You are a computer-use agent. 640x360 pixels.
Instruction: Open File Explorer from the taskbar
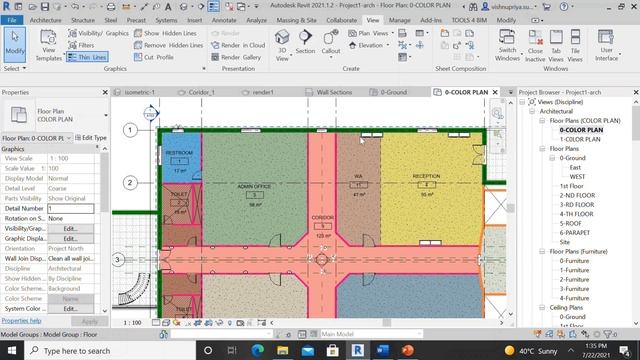point(282,351)
